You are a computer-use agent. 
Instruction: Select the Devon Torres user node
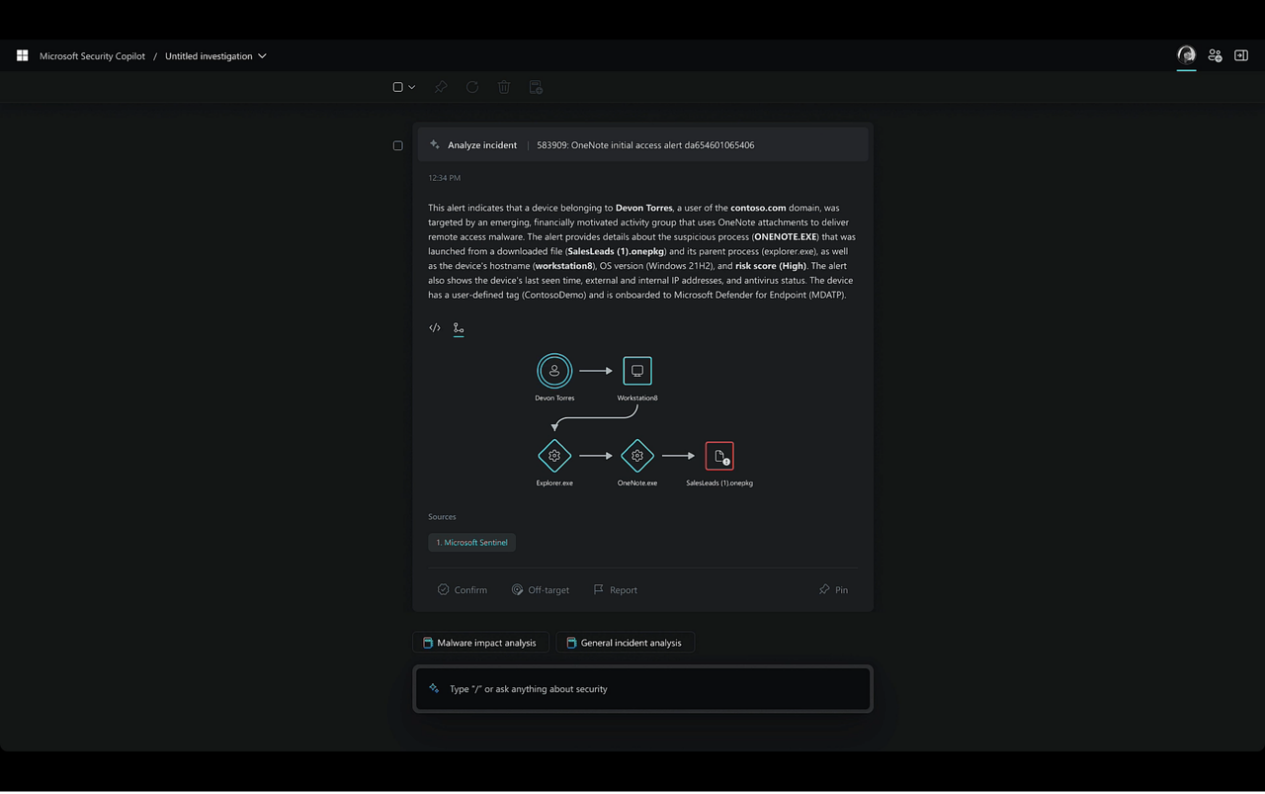pyautogui.click(x=554, y=371)
